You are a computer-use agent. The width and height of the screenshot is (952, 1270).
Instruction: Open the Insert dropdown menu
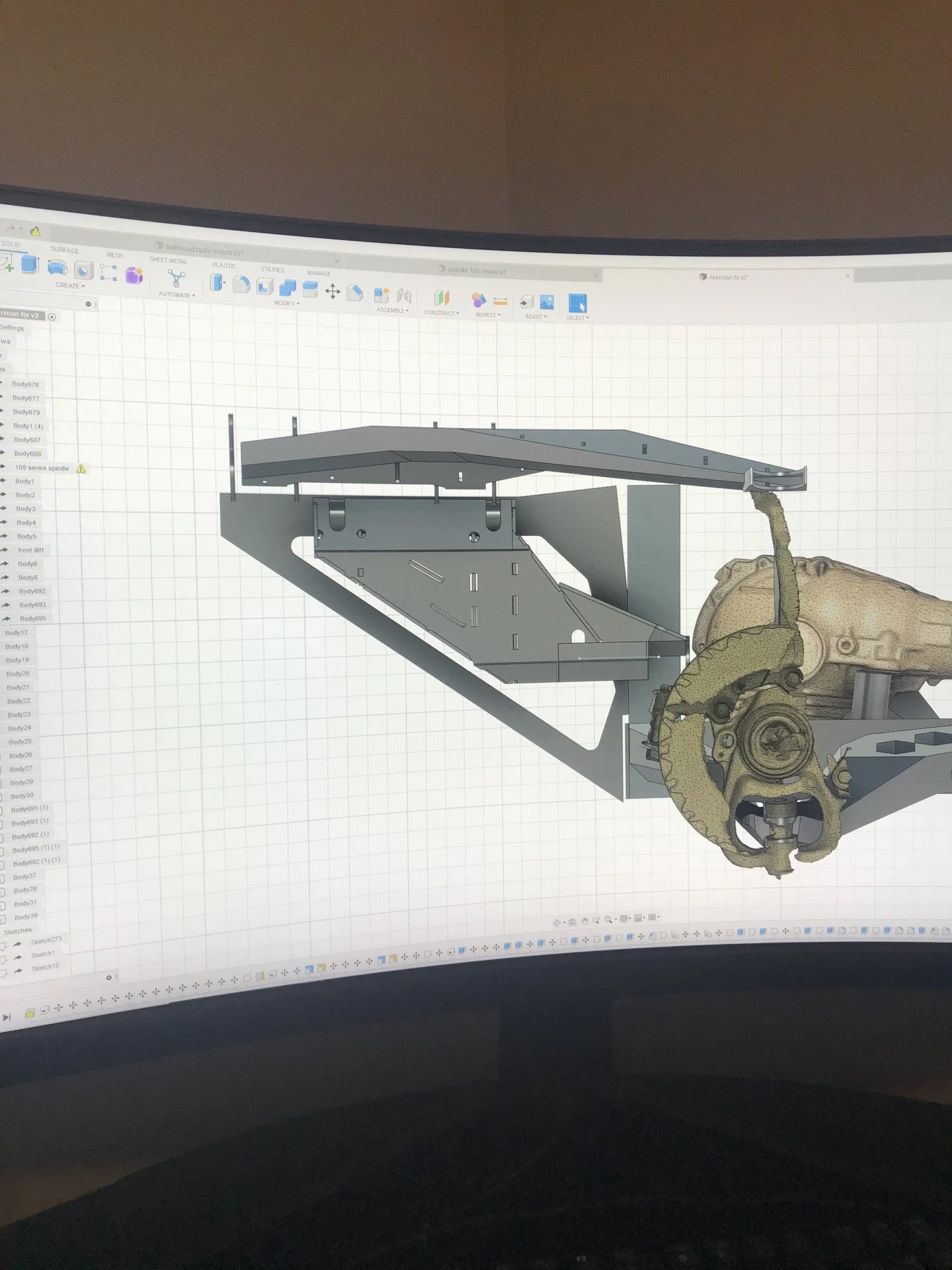pos(536,317)
